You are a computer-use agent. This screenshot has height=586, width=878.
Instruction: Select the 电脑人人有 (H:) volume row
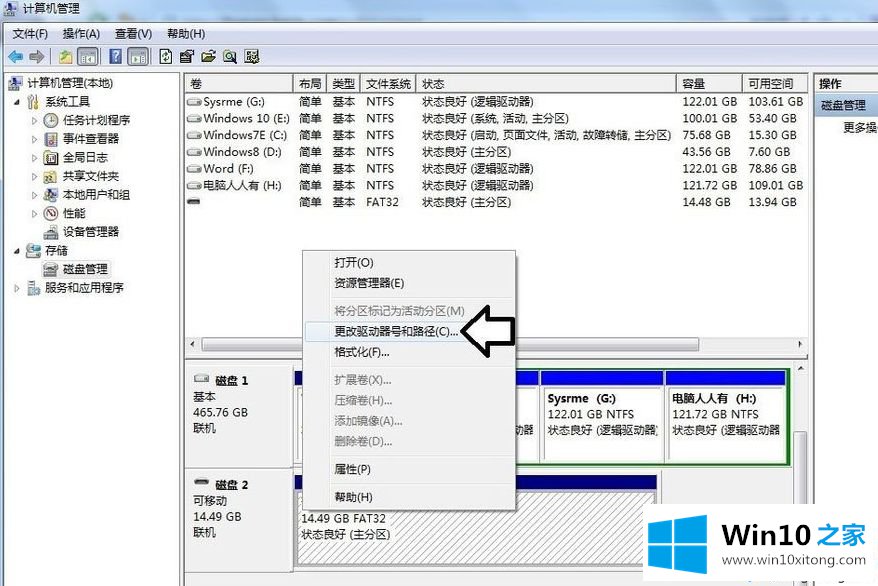(x=496, y=185)
